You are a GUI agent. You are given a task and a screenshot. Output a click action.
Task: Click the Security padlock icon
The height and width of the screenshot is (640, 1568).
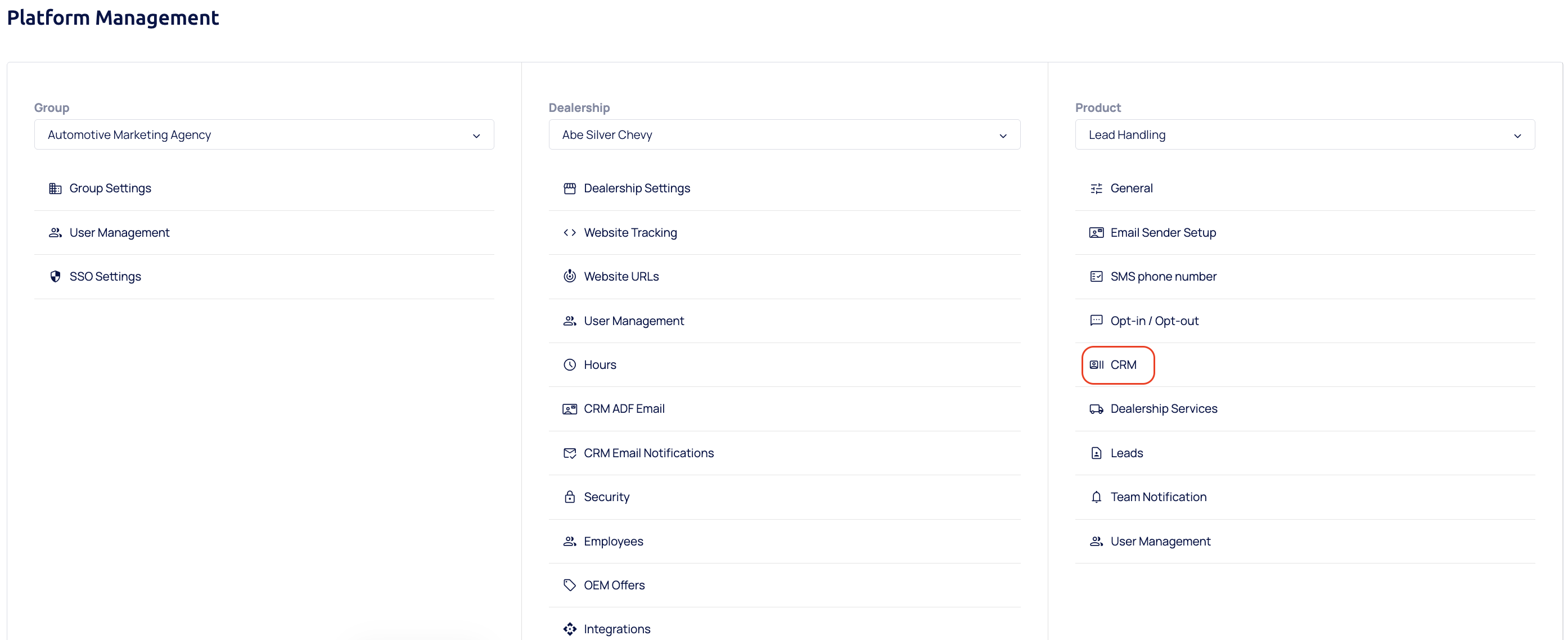570,497
